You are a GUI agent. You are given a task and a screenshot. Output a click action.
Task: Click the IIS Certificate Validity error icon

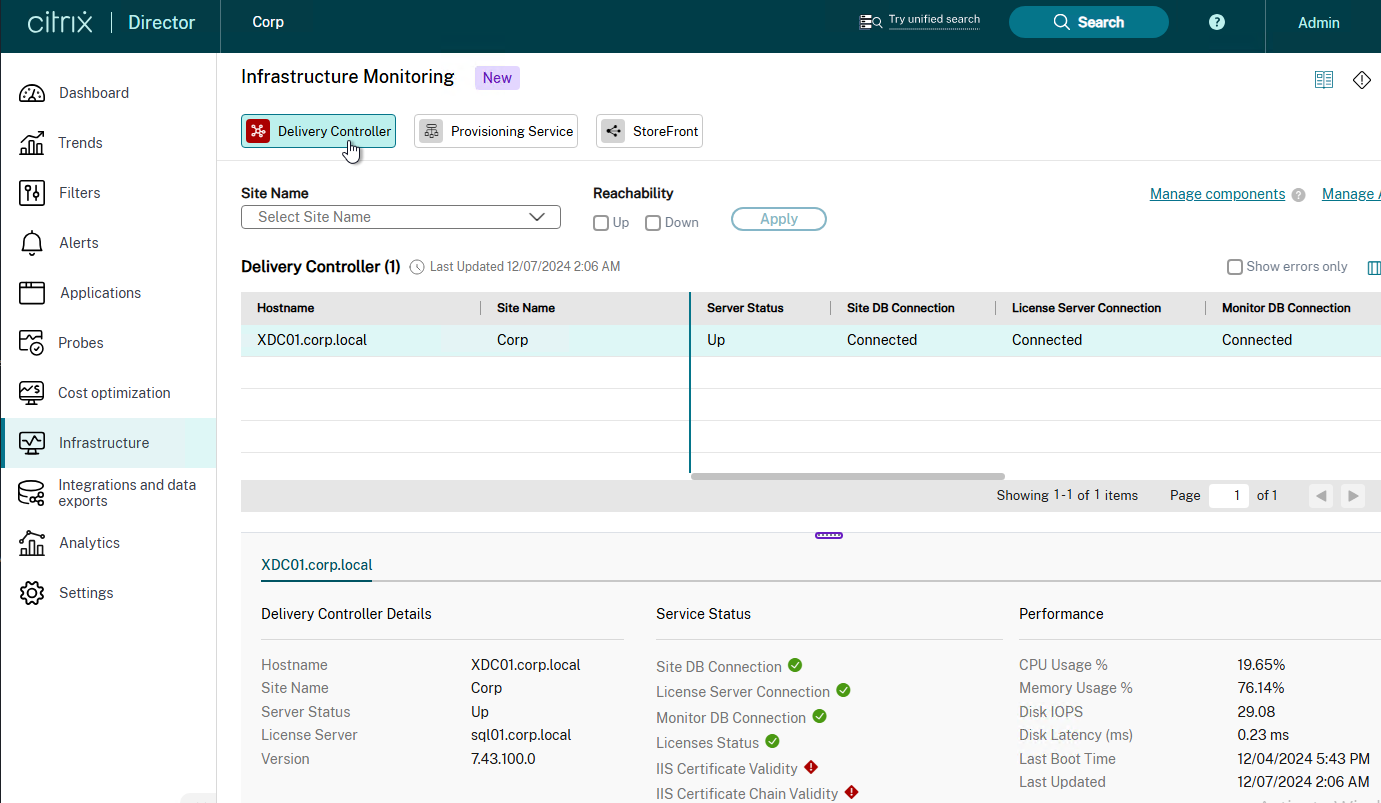click(x=811, y=767)
